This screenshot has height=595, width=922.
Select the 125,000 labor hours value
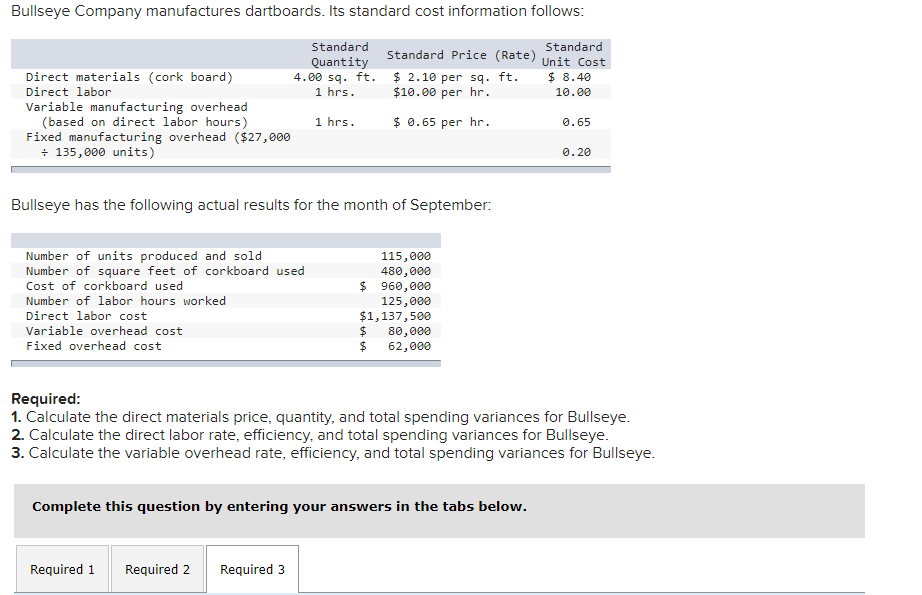pos(406,301)
